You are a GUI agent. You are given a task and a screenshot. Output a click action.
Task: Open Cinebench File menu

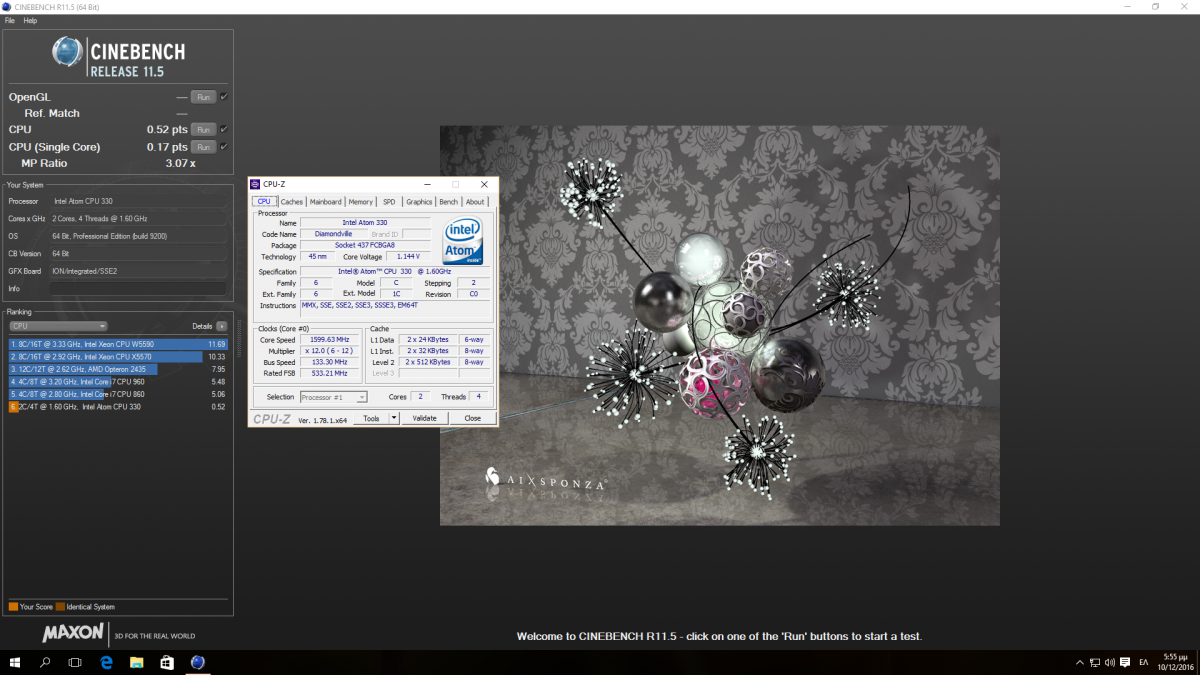pos(10,20)
